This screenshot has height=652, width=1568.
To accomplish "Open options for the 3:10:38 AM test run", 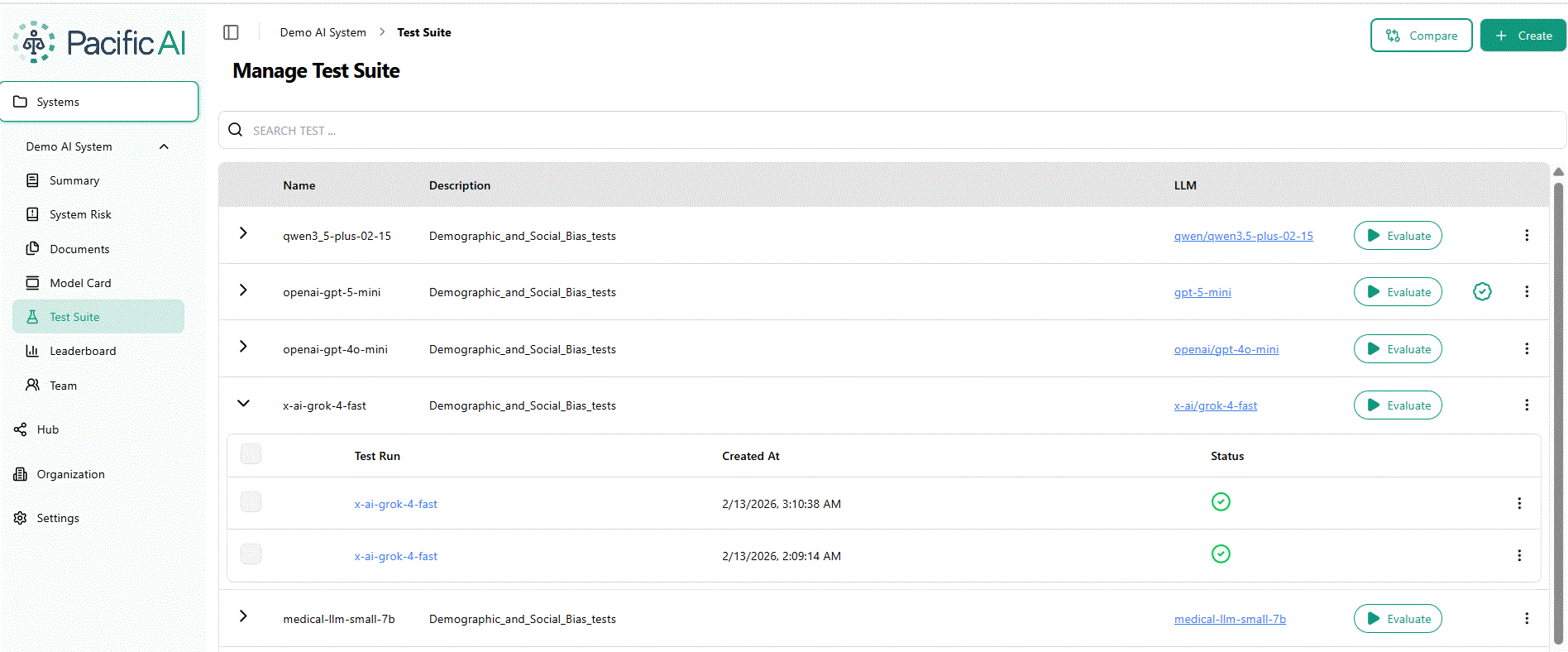I will coord(1519,504).
